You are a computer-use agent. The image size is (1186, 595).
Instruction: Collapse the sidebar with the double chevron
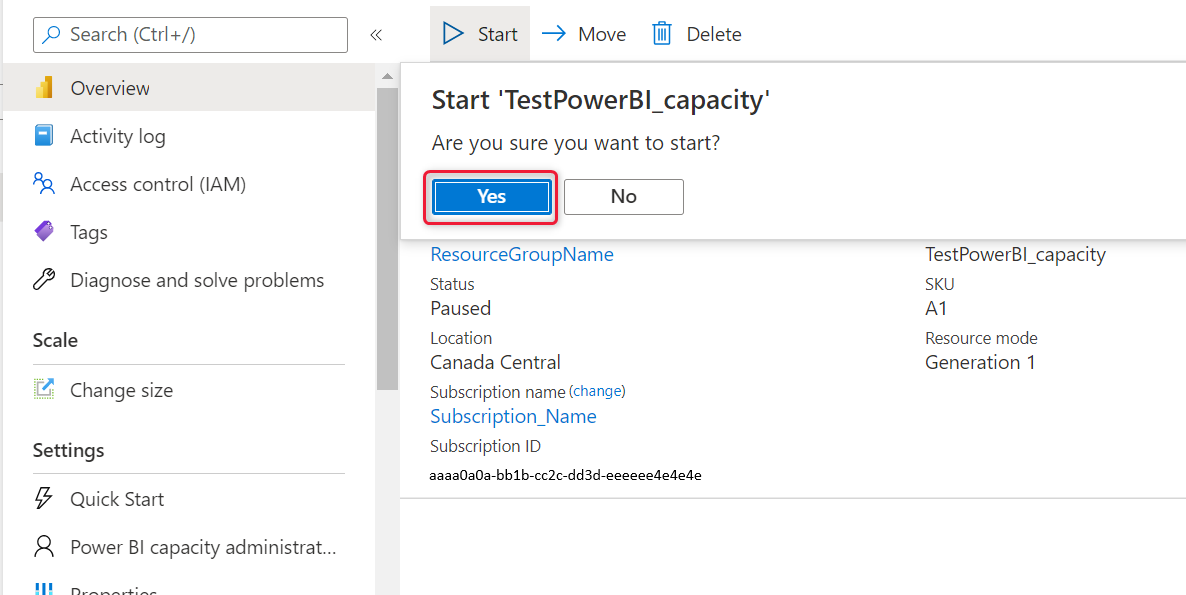(x=376, y=33)
